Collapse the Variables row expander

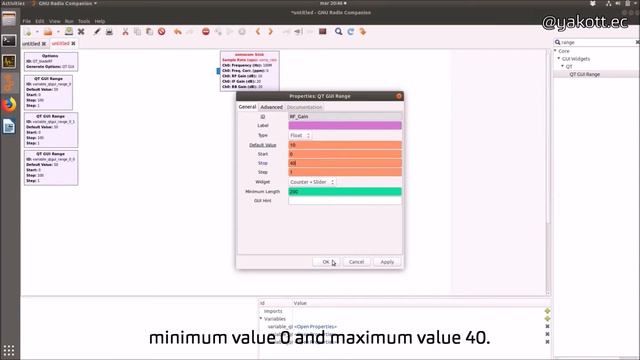(261, 318)
